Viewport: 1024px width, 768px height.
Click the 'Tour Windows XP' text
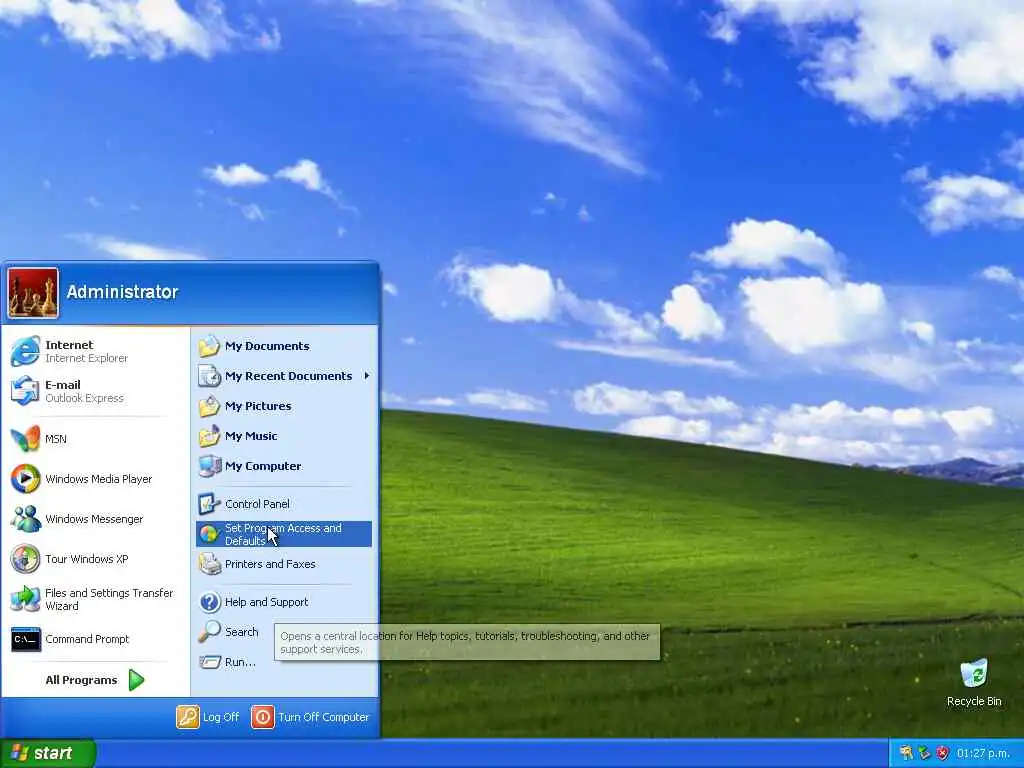click(x=87, y=559)
